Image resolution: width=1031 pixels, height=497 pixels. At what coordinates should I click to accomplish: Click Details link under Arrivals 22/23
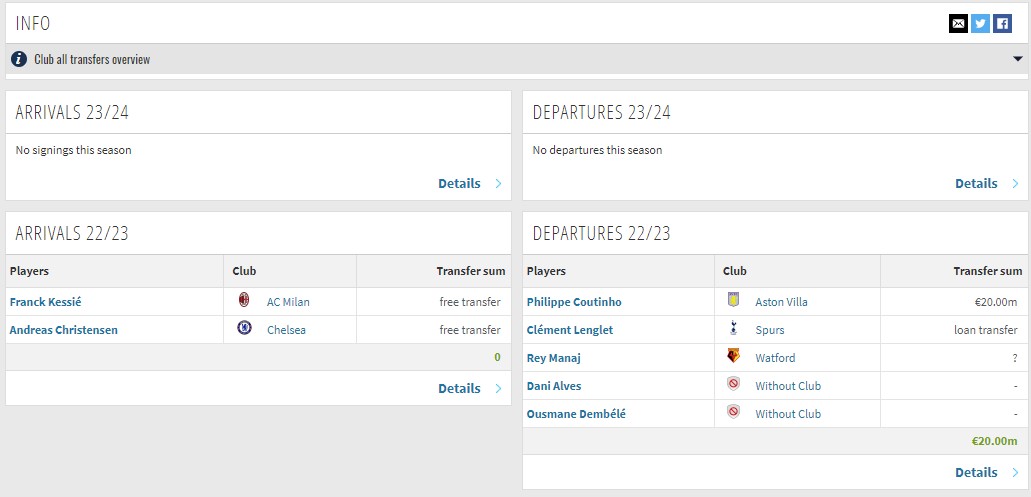(x=459, y=388)
